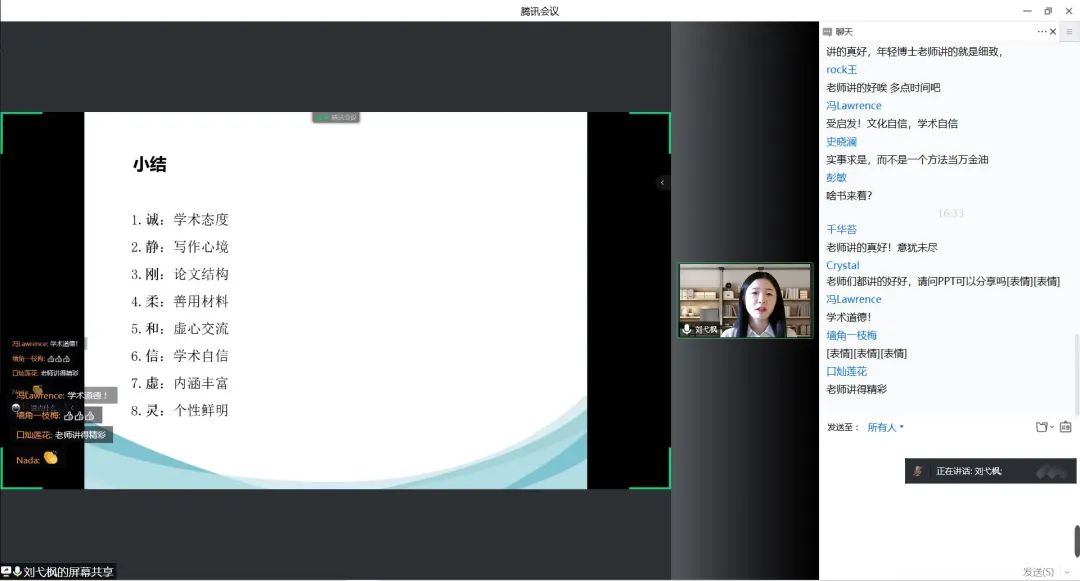
Task: Click the microphone icon on the speaker's video thumbnail
Action: pos(687,329)
